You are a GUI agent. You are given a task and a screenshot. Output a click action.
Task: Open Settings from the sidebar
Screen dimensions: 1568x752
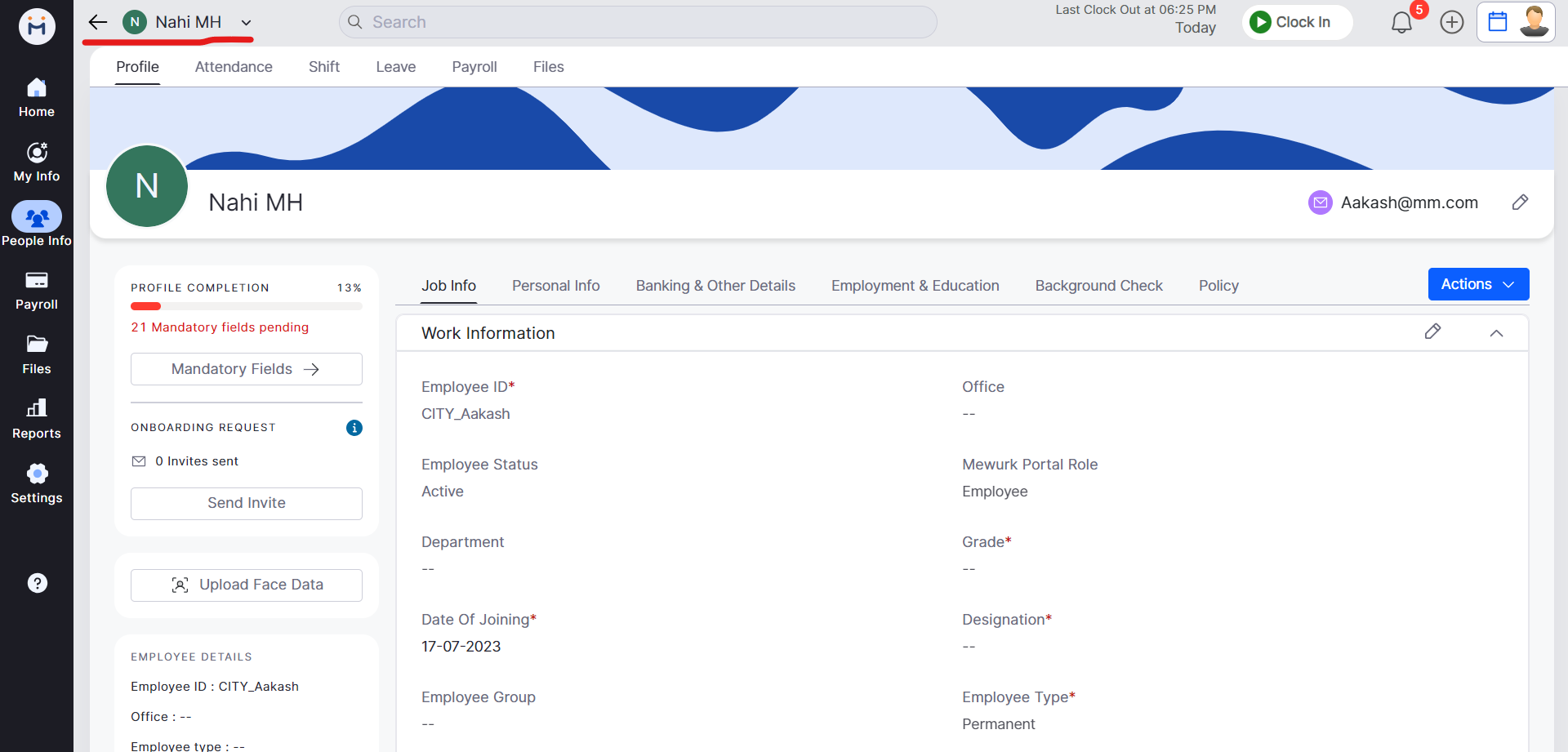point(37,483)
